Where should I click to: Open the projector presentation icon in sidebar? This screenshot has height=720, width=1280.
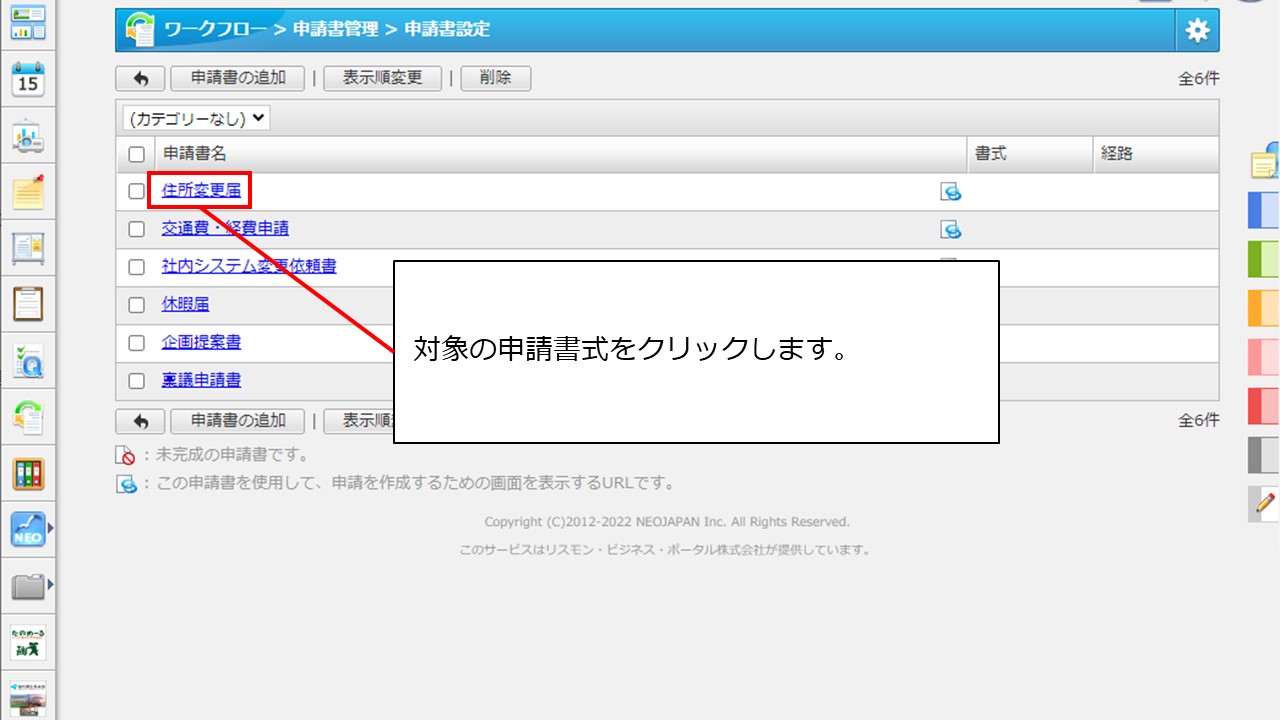pos(28,136)
